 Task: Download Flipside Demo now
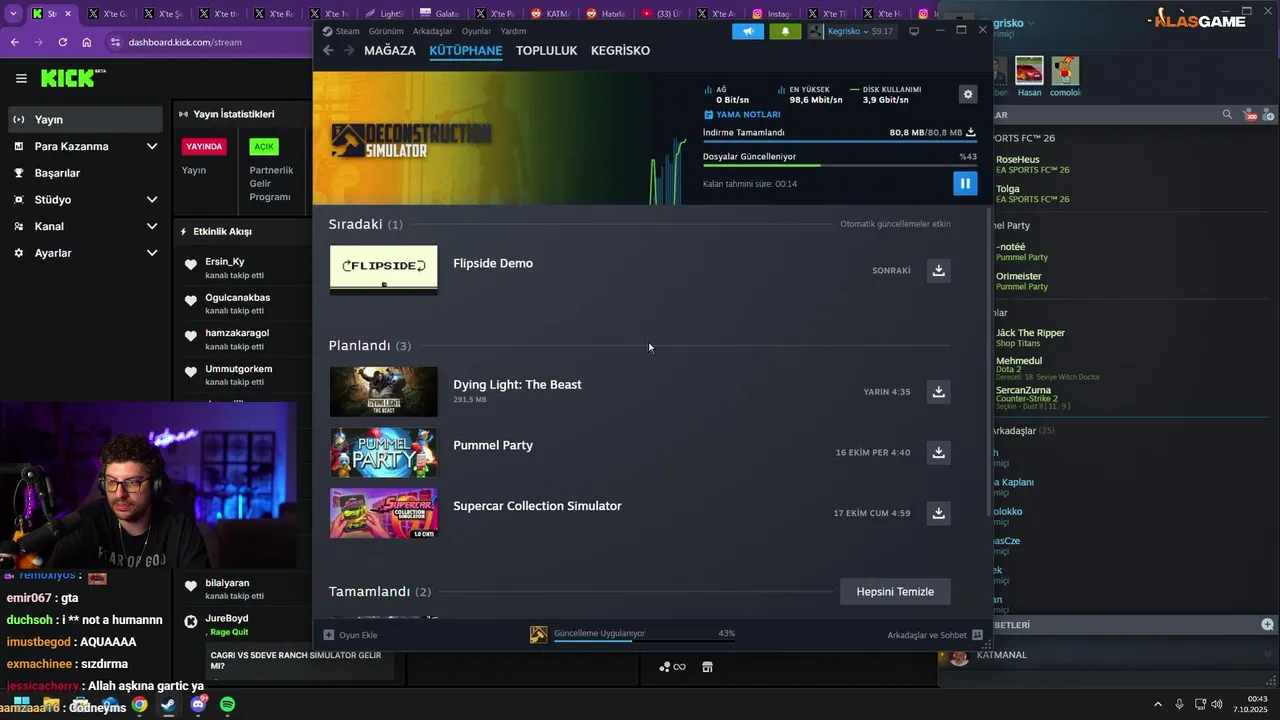tap(938, 270)
